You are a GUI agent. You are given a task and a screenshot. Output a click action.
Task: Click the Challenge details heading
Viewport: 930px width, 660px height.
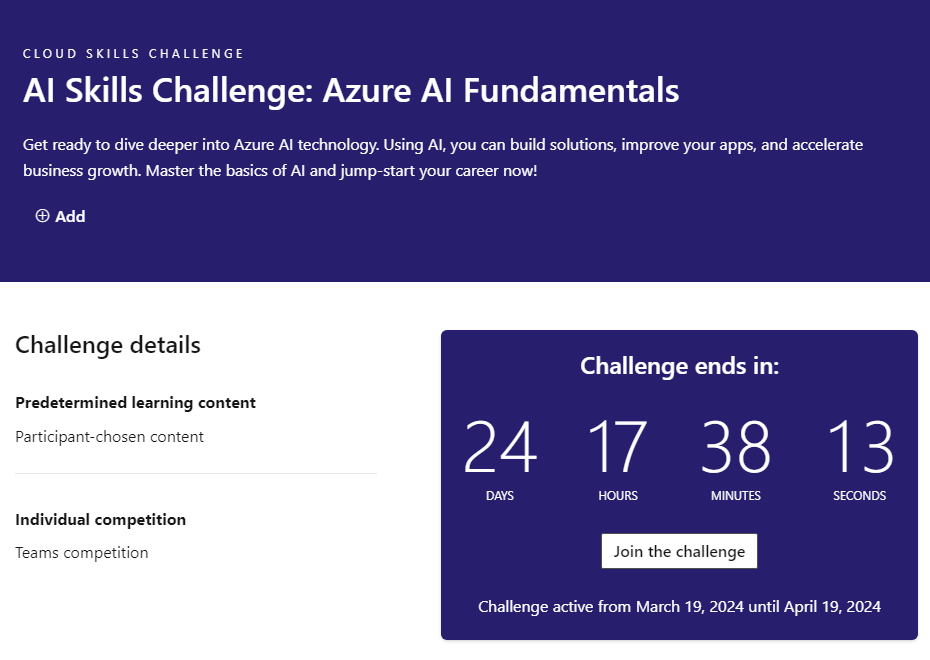(108, 345)
